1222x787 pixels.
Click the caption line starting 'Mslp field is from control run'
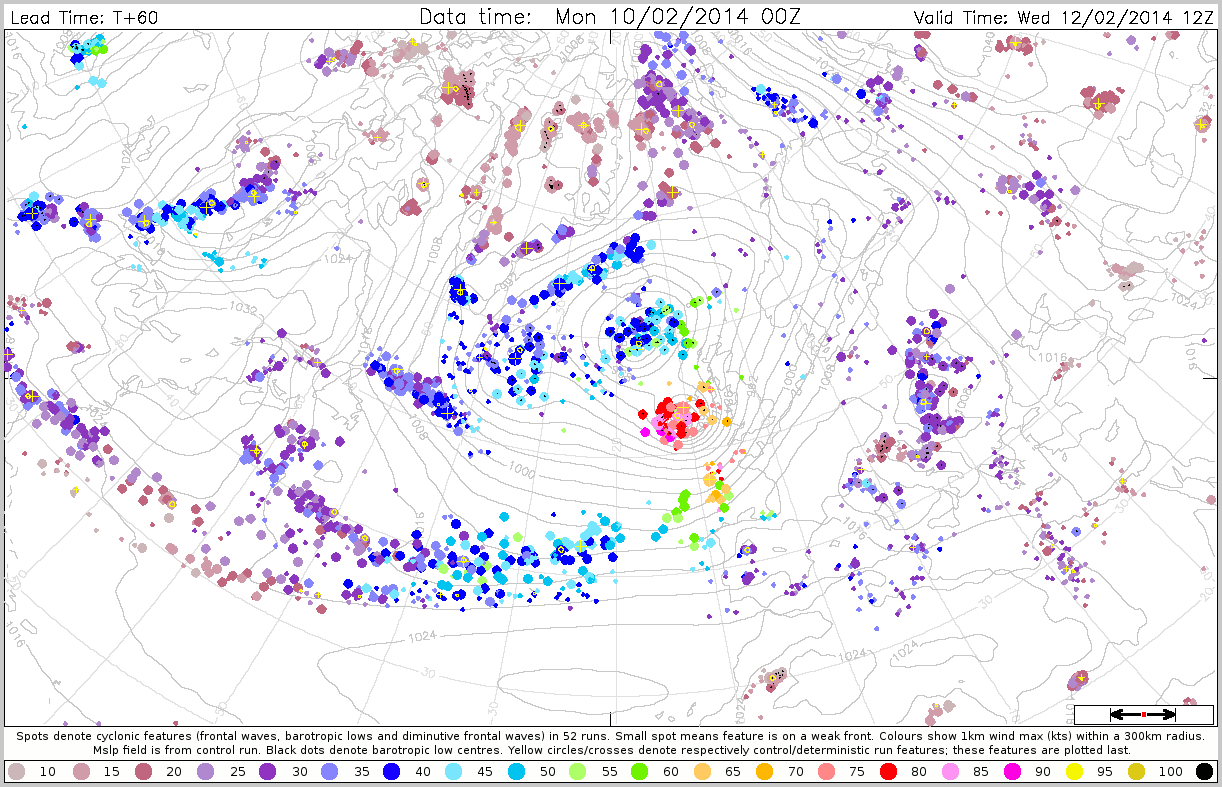point(611,749)
